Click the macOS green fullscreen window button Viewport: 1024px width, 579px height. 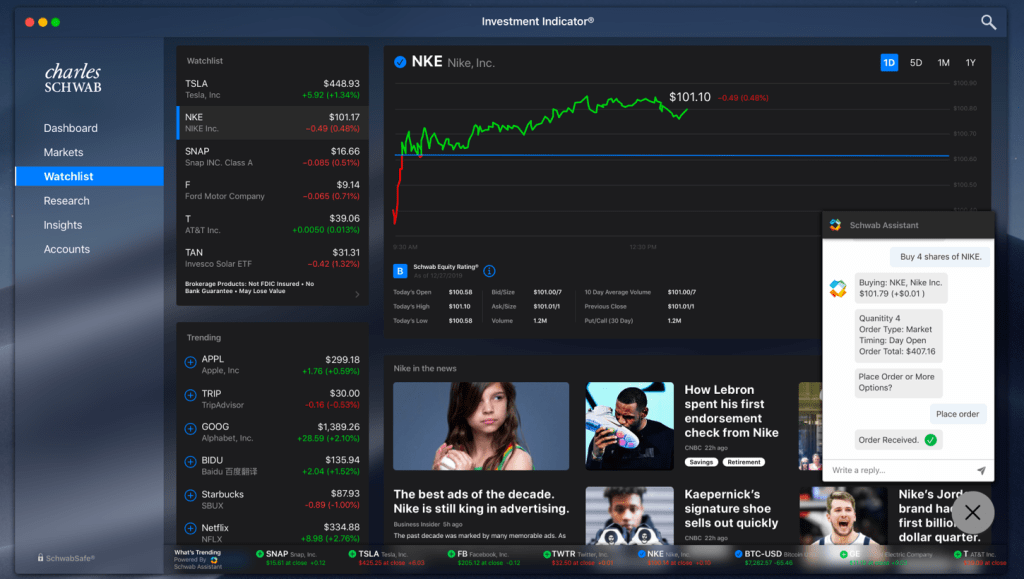[x=56, y=22]
